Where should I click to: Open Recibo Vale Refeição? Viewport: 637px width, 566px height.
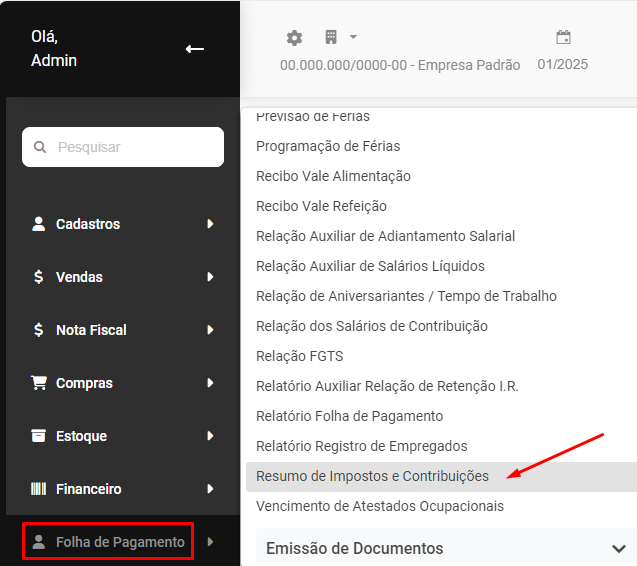321,206
